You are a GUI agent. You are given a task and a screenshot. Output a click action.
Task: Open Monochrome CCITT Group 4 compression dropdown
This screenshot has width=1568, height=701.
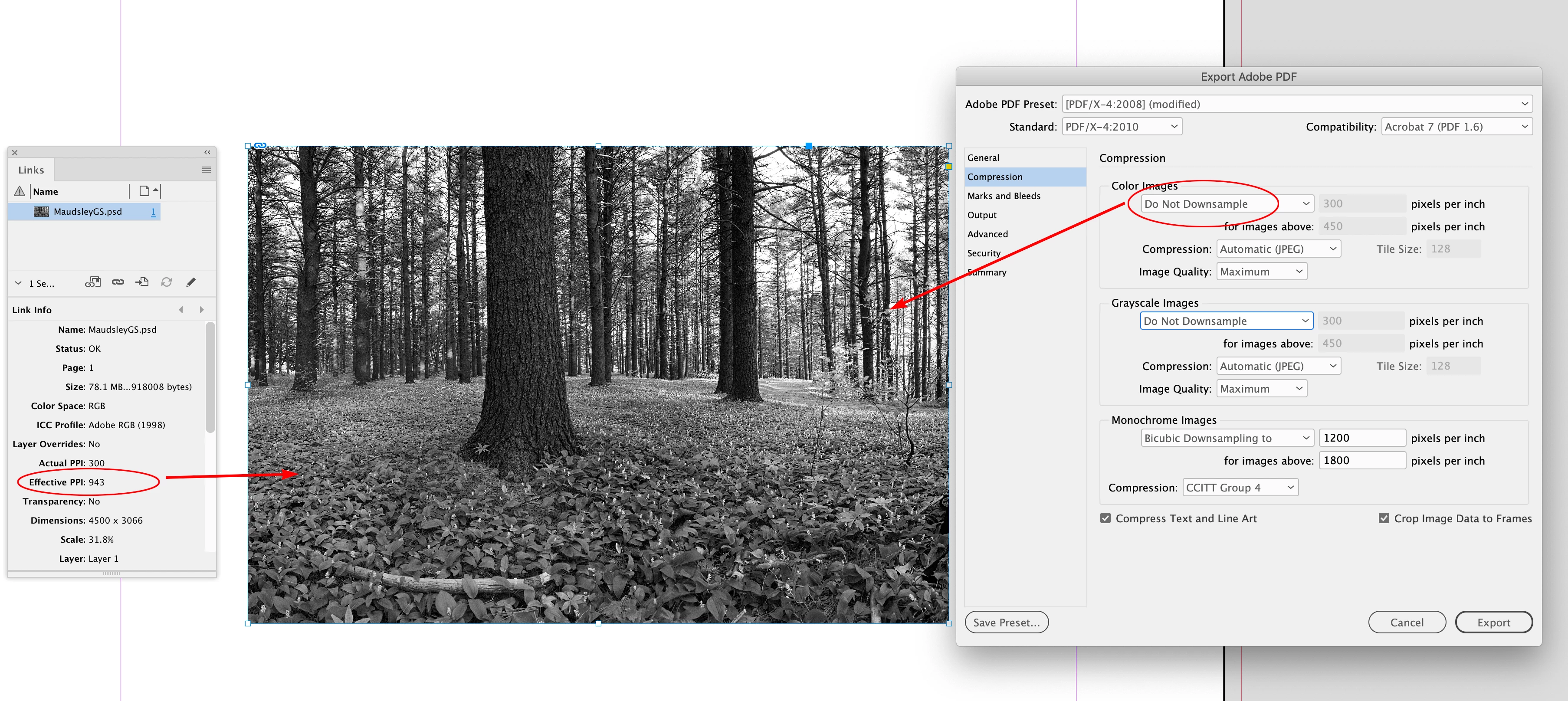coord(1239,488)
